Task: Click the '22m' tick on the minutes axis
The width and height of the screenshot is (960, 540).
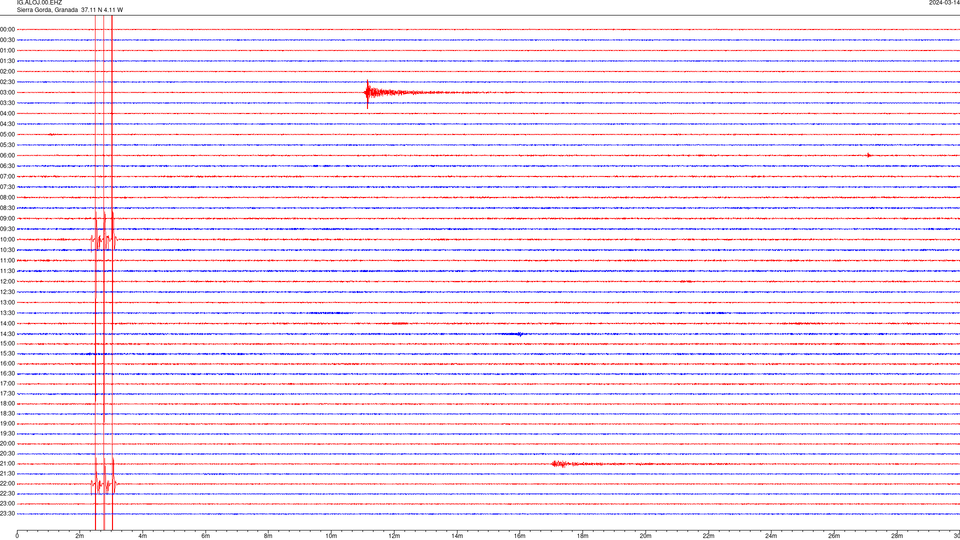Action: [708, 536]
